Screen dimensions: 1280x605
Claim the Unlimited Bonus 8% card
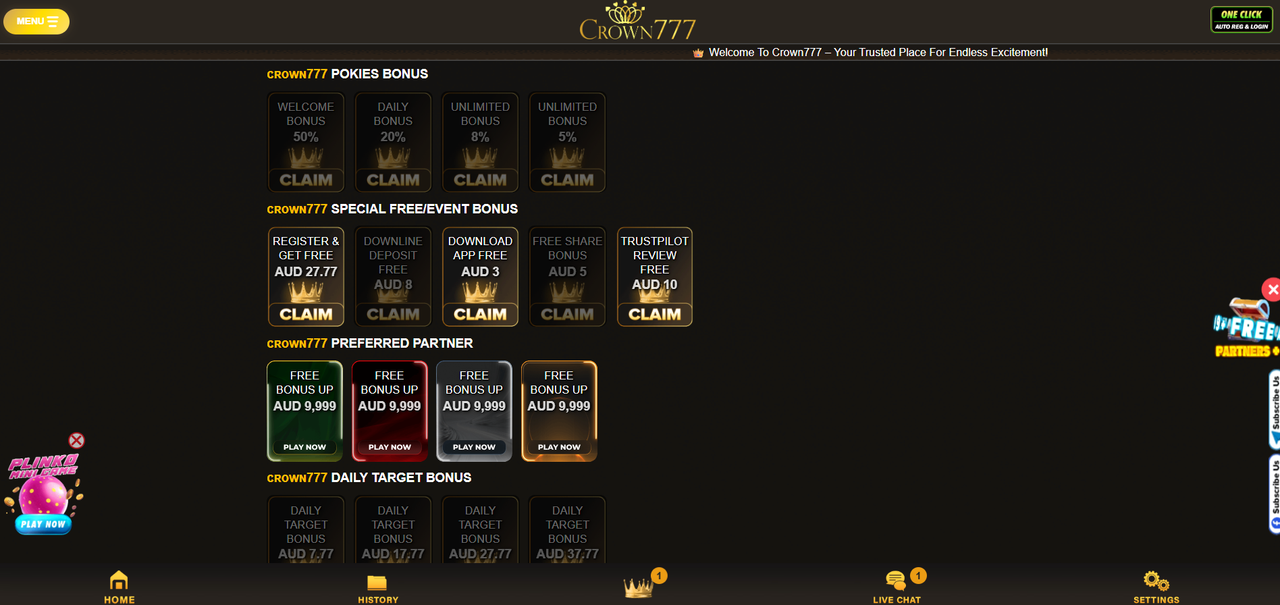tap(480, 142)
